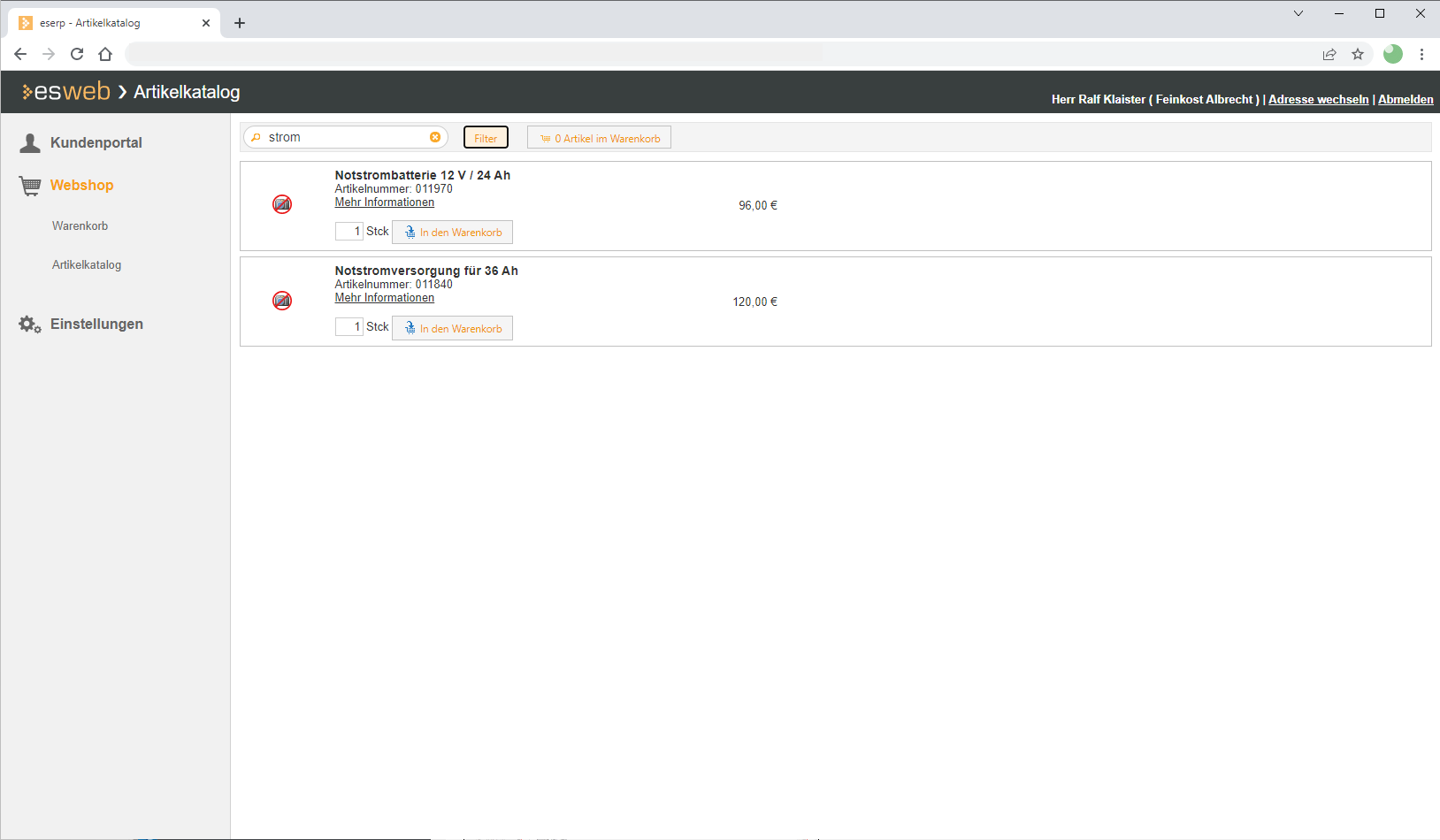The height and width of the screenshot is (840, 1440).
Task: Select the eserp - Artikelkatalog browser tab
Action: coord(115,23)
